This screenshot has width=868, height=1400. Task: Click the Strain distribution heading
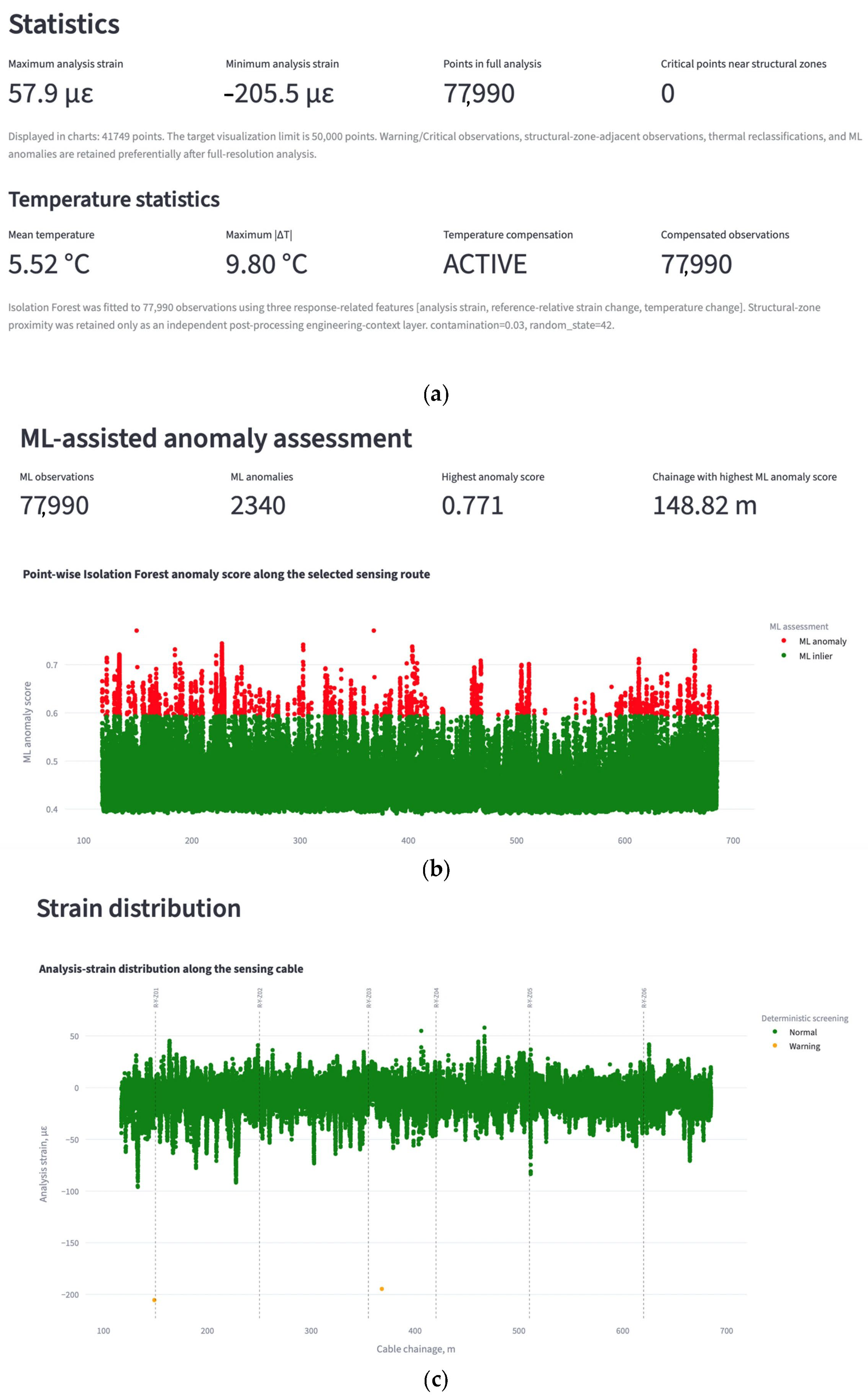pos(139,908)
